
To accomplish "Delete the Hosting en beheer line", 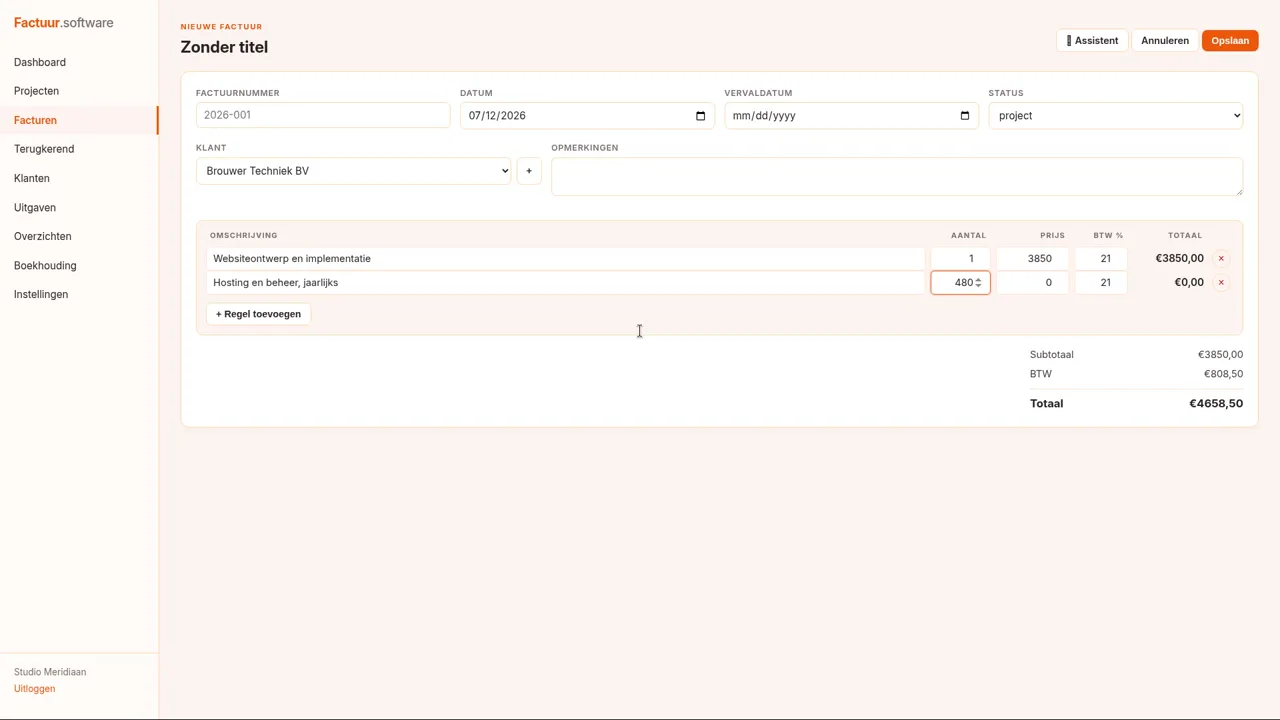I will click(x=1221, y=282).
